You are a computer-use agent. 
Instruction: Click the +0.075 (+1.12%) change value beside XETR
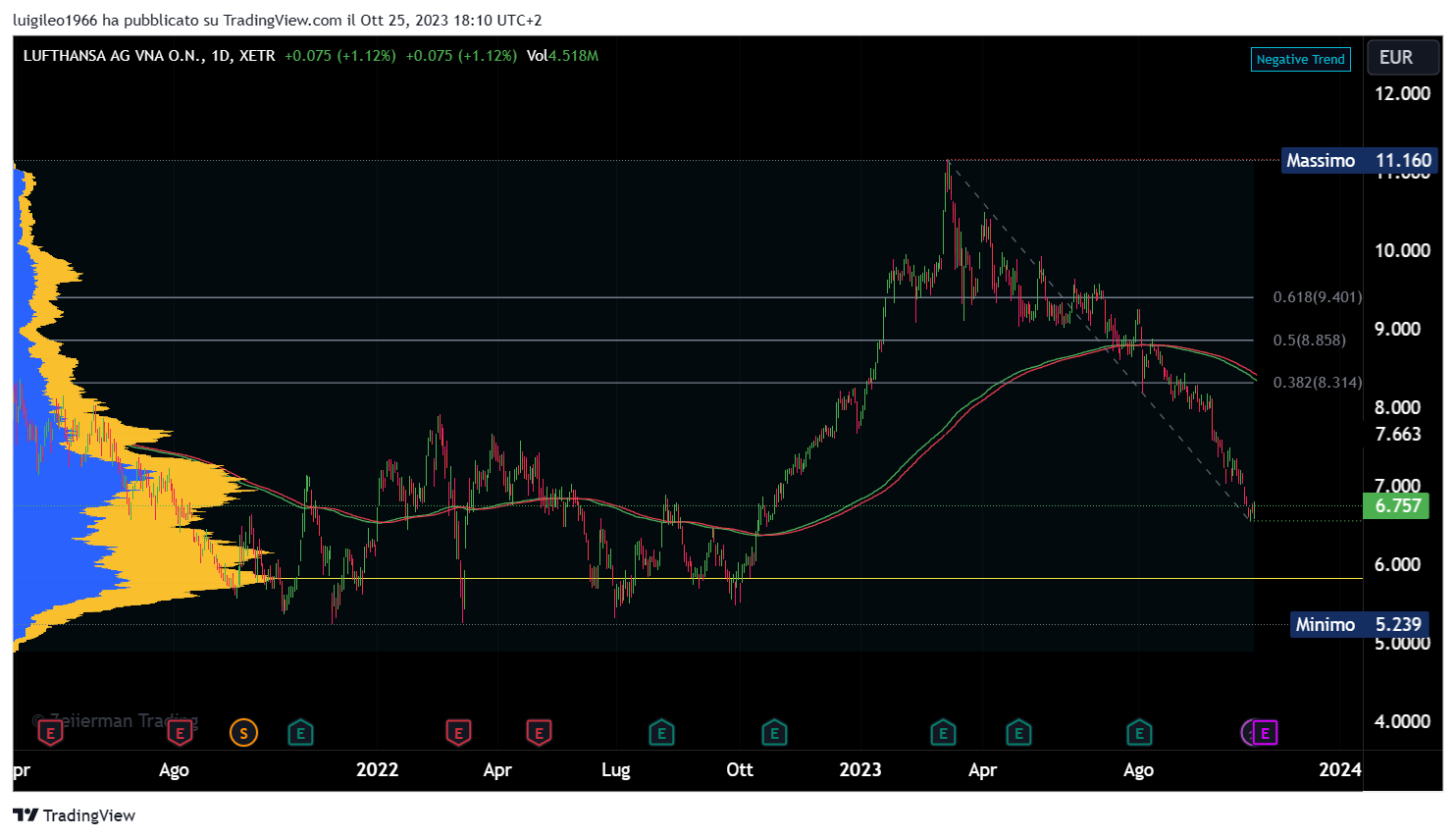click(340, 56)
